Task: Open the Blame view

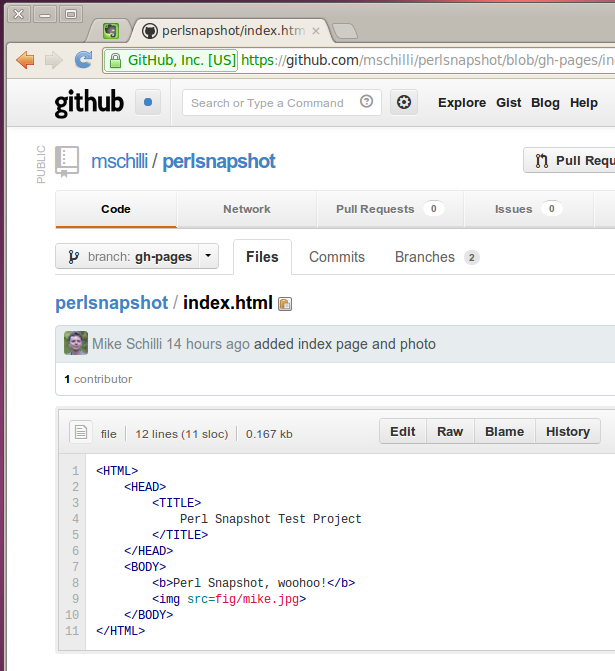Action: (x=505, y=431)
